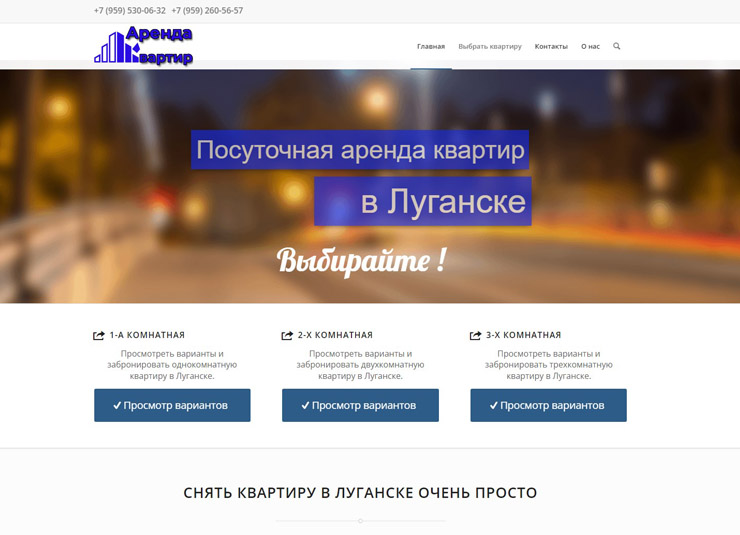Call the phone number +7 (959) 530-06-32
Screen dimensions: 740x535
coord(130,10)
